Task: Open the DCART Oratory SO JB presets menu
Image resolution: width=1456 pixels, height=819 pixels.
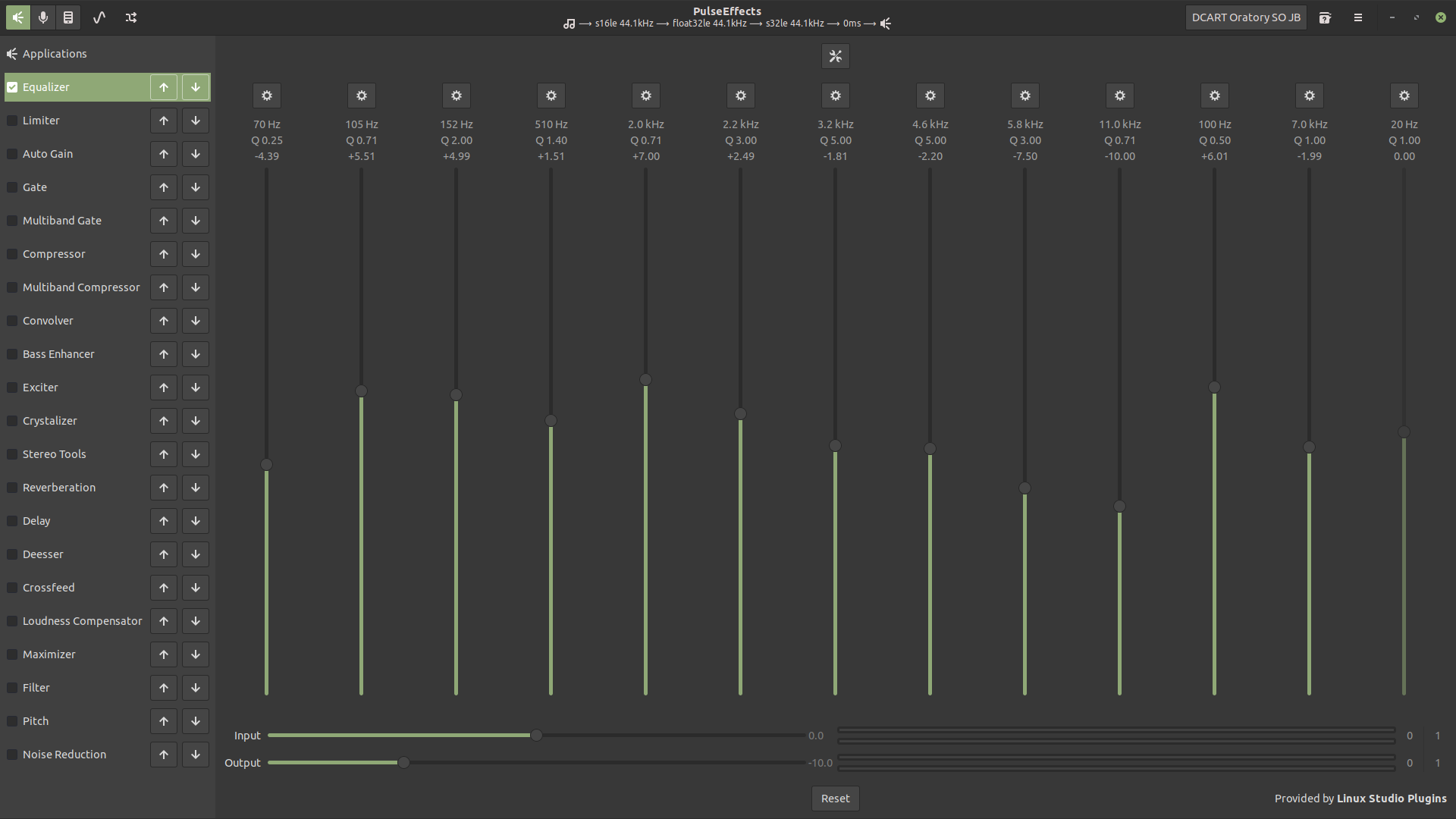Action: (1246, 17)
